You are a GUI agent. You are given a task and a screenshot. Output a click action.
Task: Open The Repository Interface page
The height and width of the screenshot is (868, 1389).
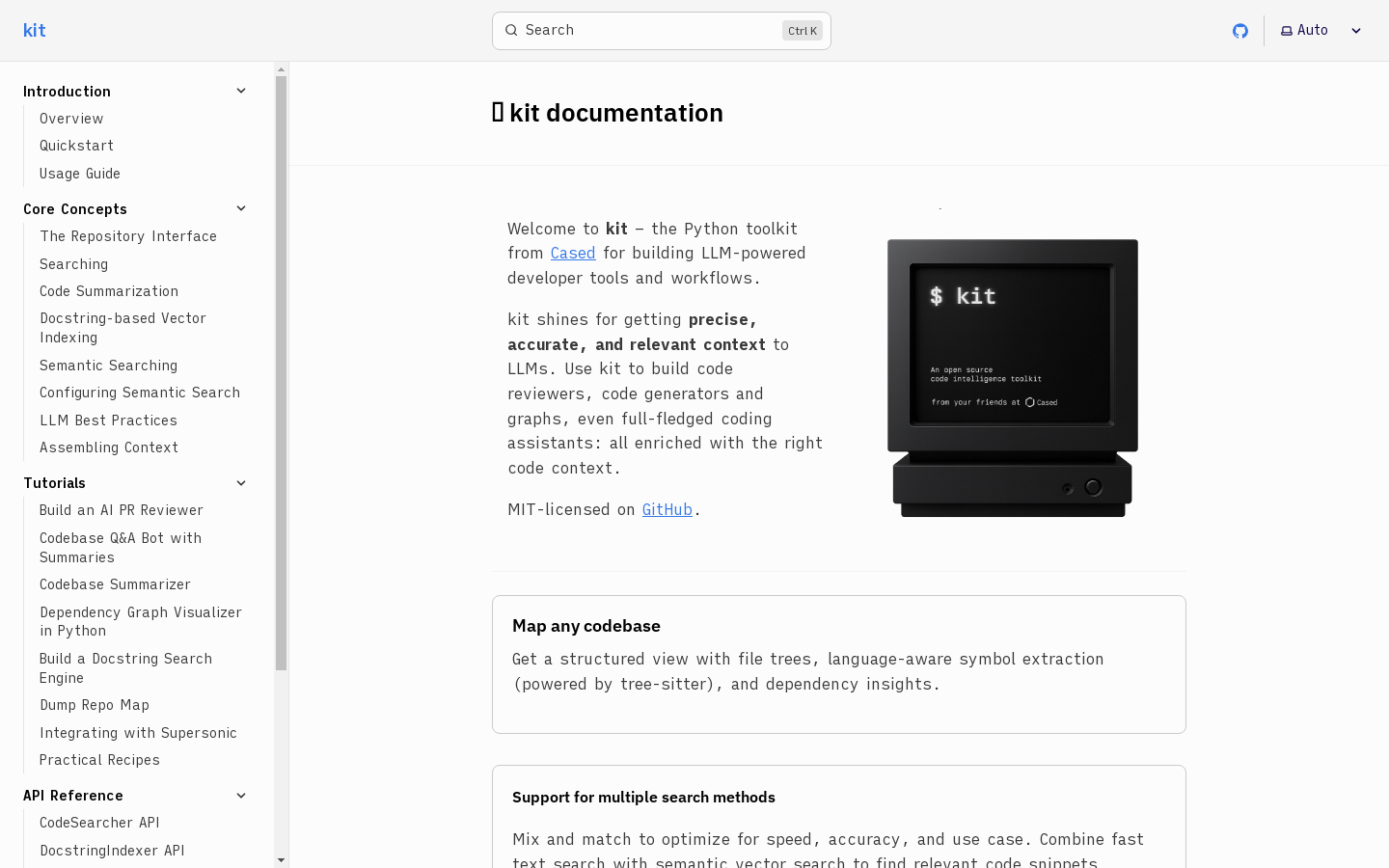(x=128, y=236)
